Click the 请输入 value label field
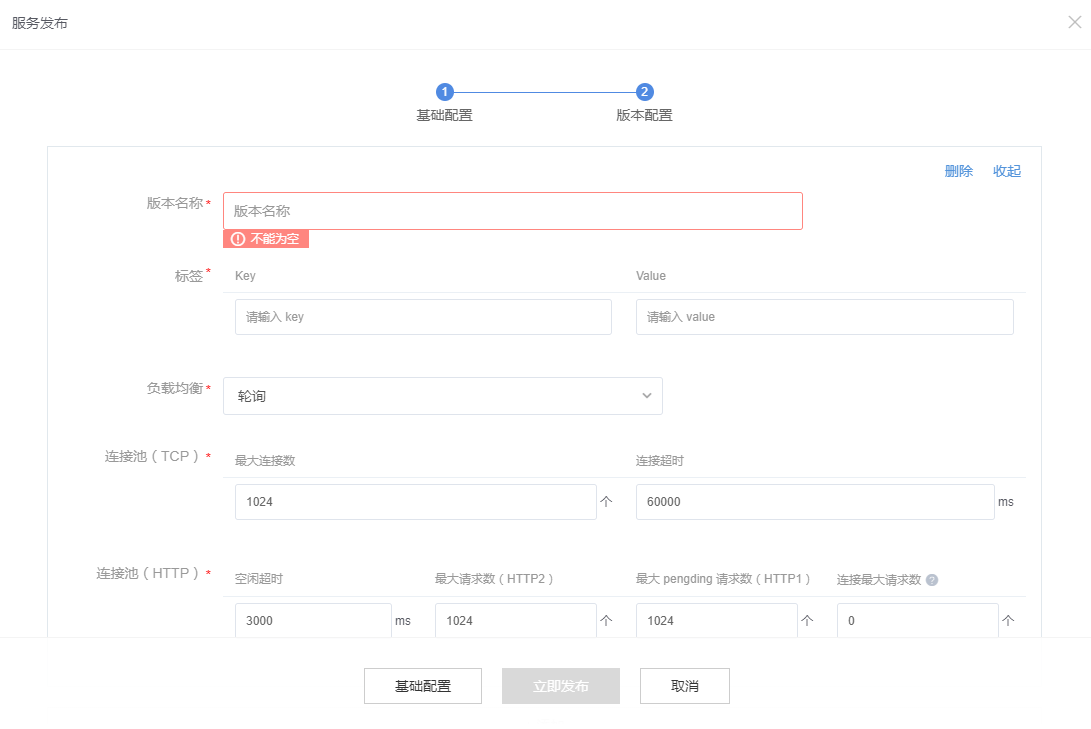 [824, 317]
